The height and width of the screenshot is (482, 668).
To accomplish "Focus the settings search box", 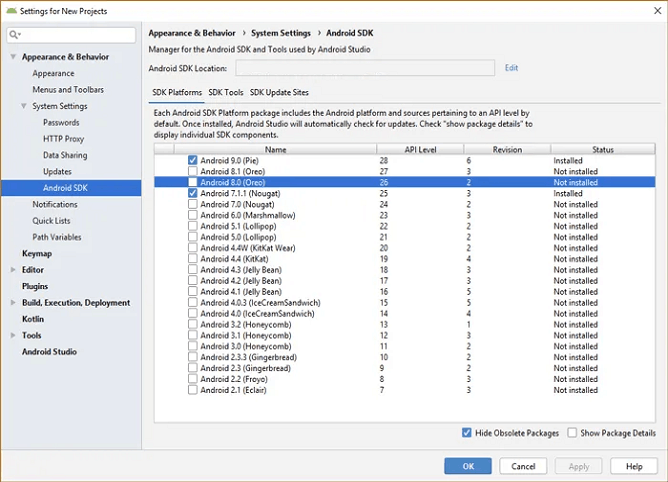I will (71, 35).
